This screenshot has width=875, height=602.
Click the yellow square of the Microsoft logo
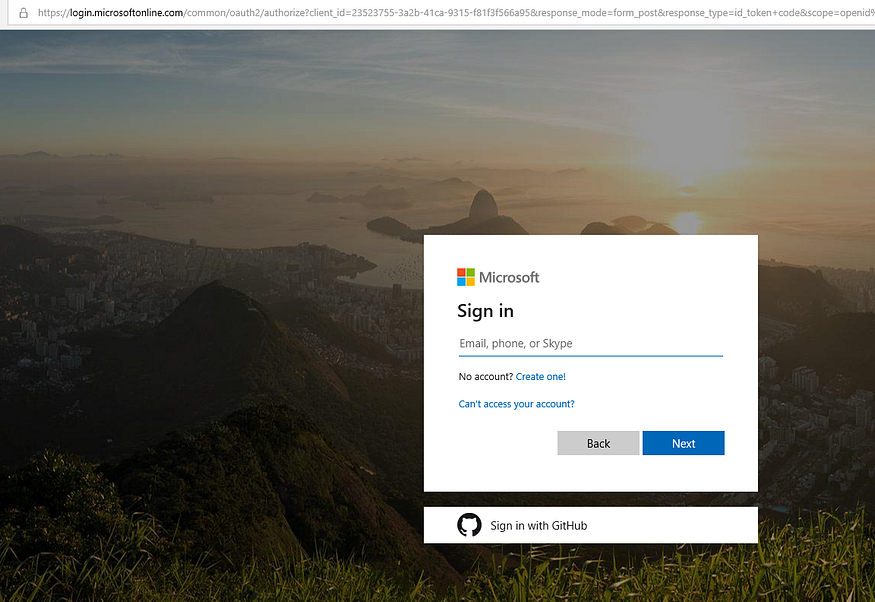tap(470, 281)
